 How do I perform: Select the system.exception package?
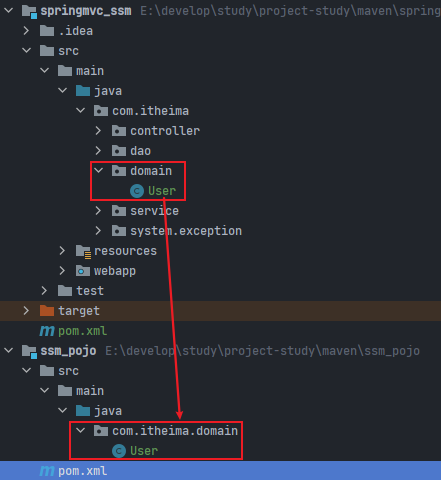coord(186,231)
